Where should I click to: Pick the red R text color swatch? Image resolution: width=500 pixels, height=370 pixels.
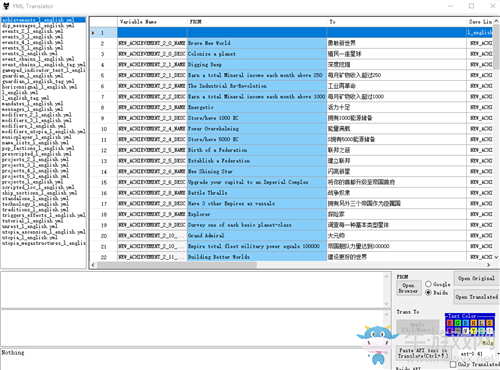(x=450, y=323)
